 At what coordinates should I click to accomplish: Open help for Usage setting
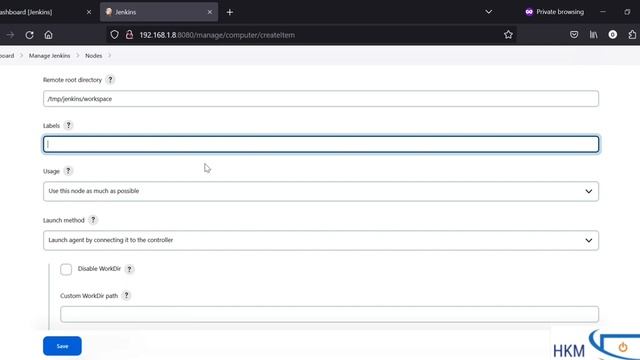click(x=68, y=171)
